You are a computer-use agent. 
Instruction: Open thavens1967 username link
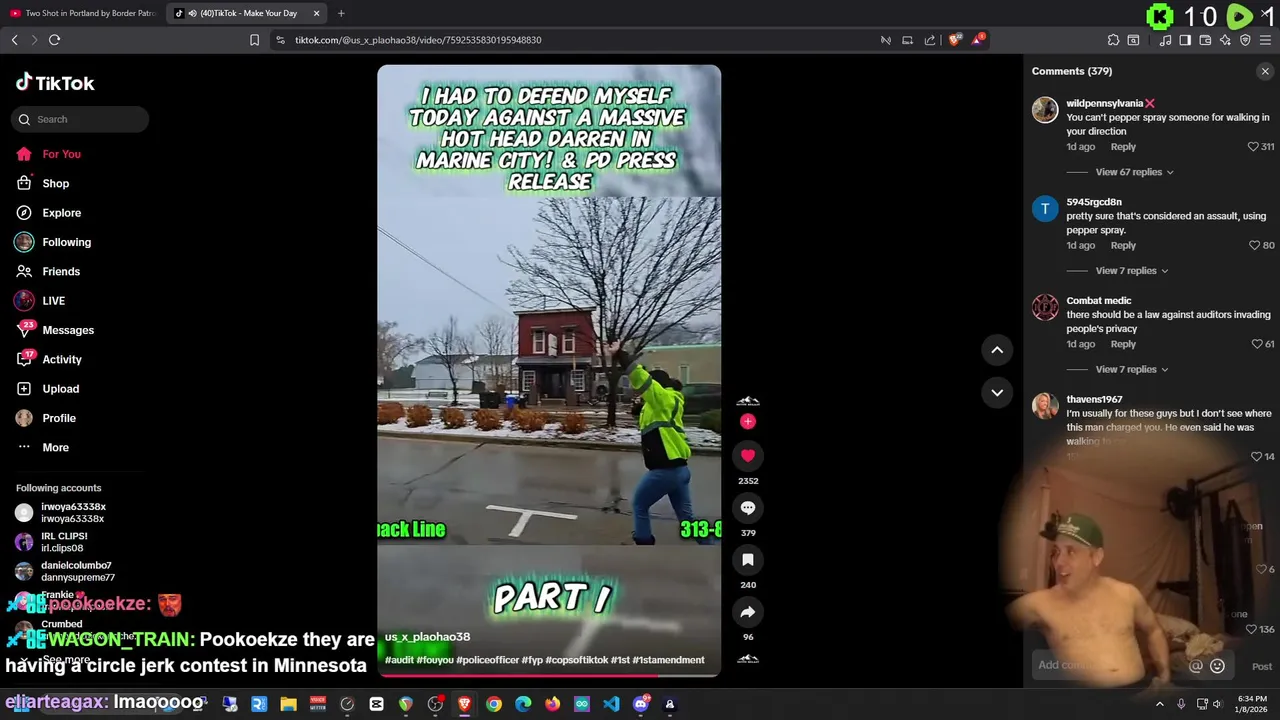point(1094,400)
